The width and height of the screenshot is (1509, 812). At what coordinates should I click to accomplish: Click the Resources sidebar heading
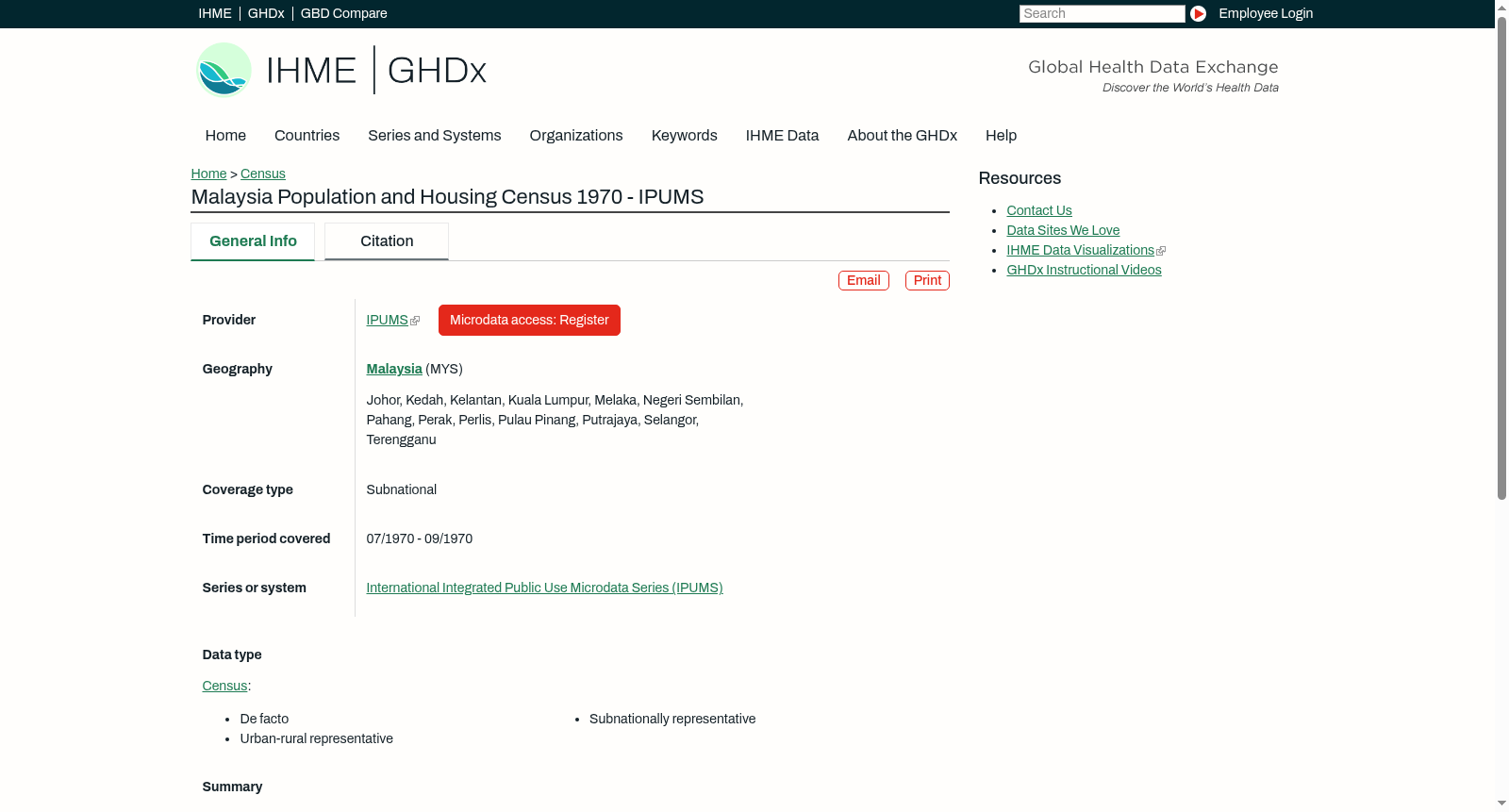pos(1020,179)
